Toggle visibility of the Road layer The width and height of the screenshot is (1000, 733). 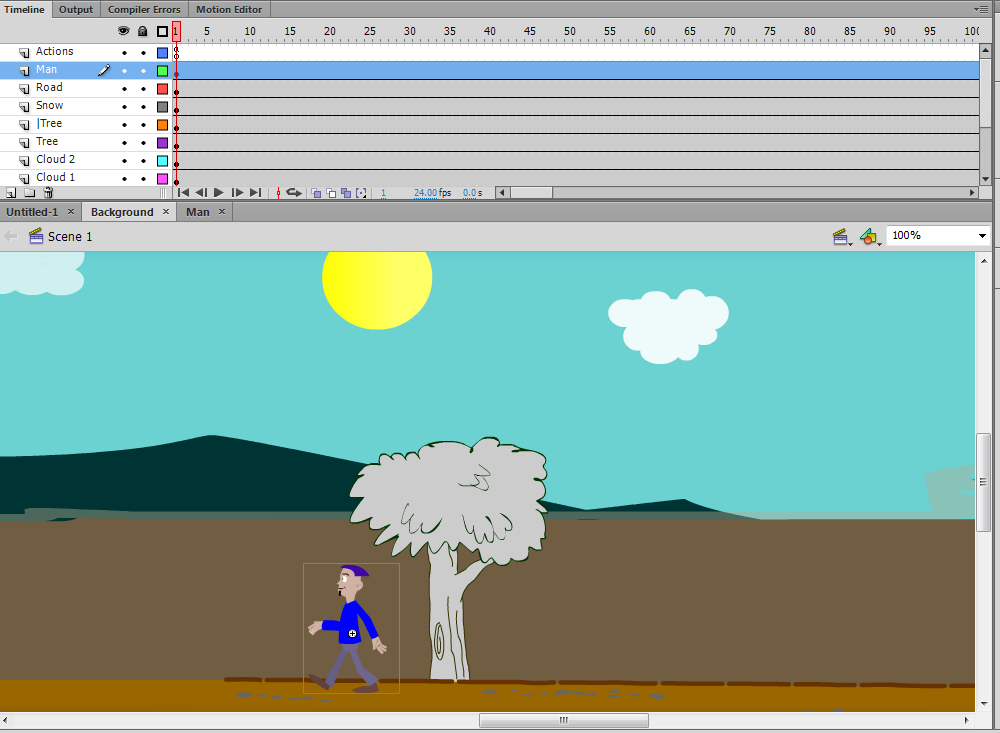tap(125, 87)
